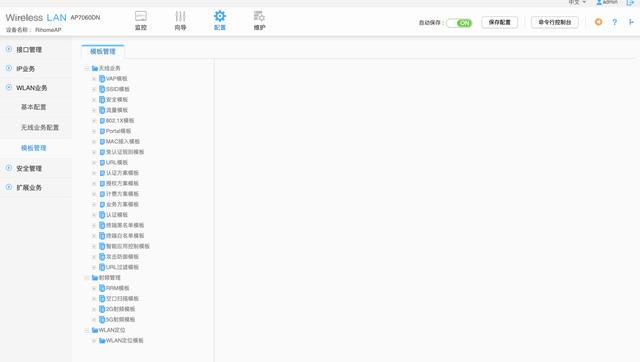The image size is (640, 362).
Task: Click the 流量模板 document icon
Action: pyautogui.click(x=102, y=110)
